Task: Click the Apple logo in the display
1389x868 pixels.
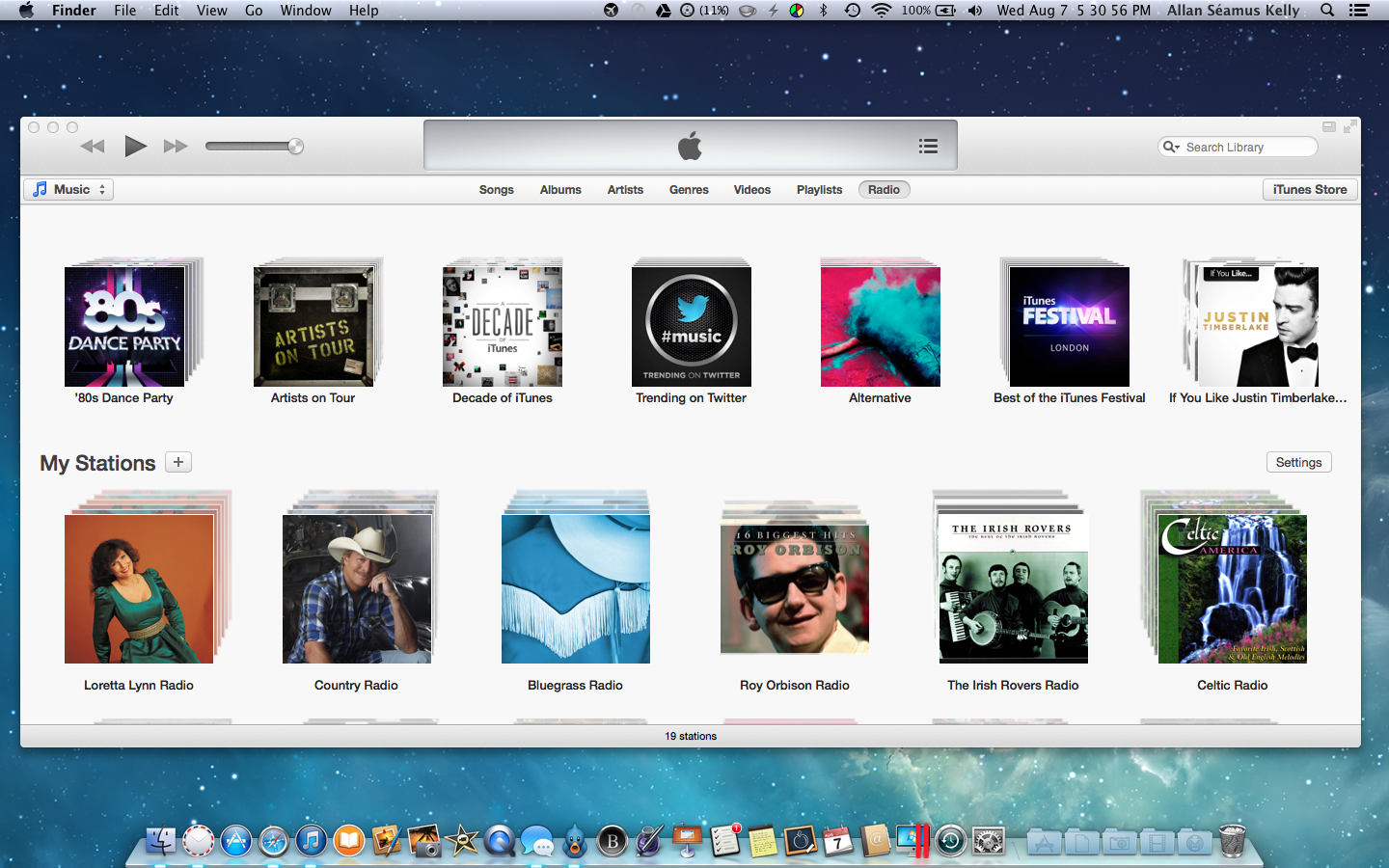Action: 690,147
